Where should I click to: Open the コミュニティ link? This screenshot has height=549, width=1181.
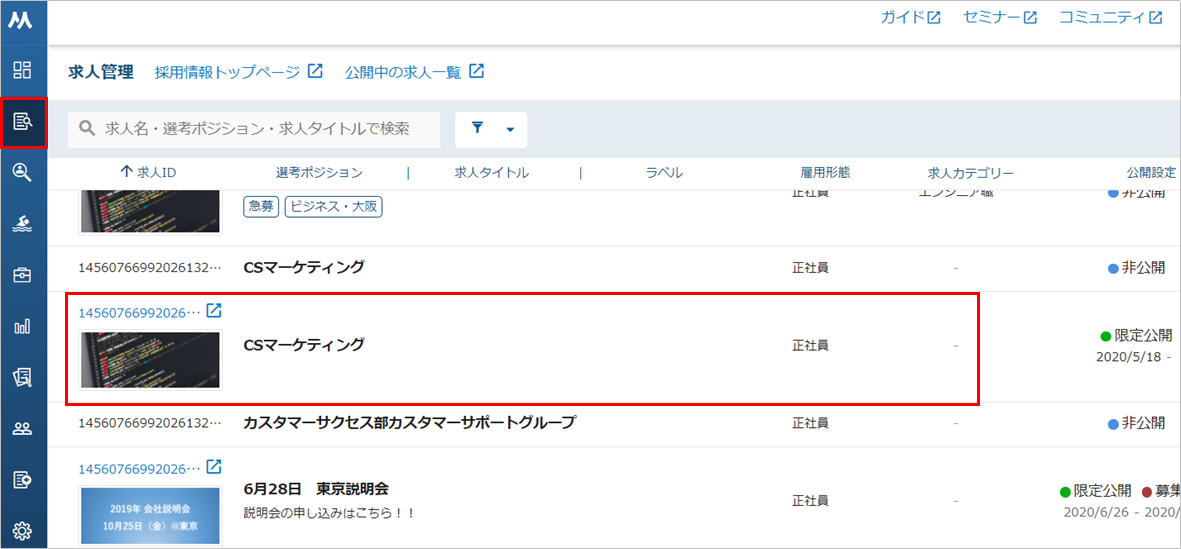tap(1111, 18)
